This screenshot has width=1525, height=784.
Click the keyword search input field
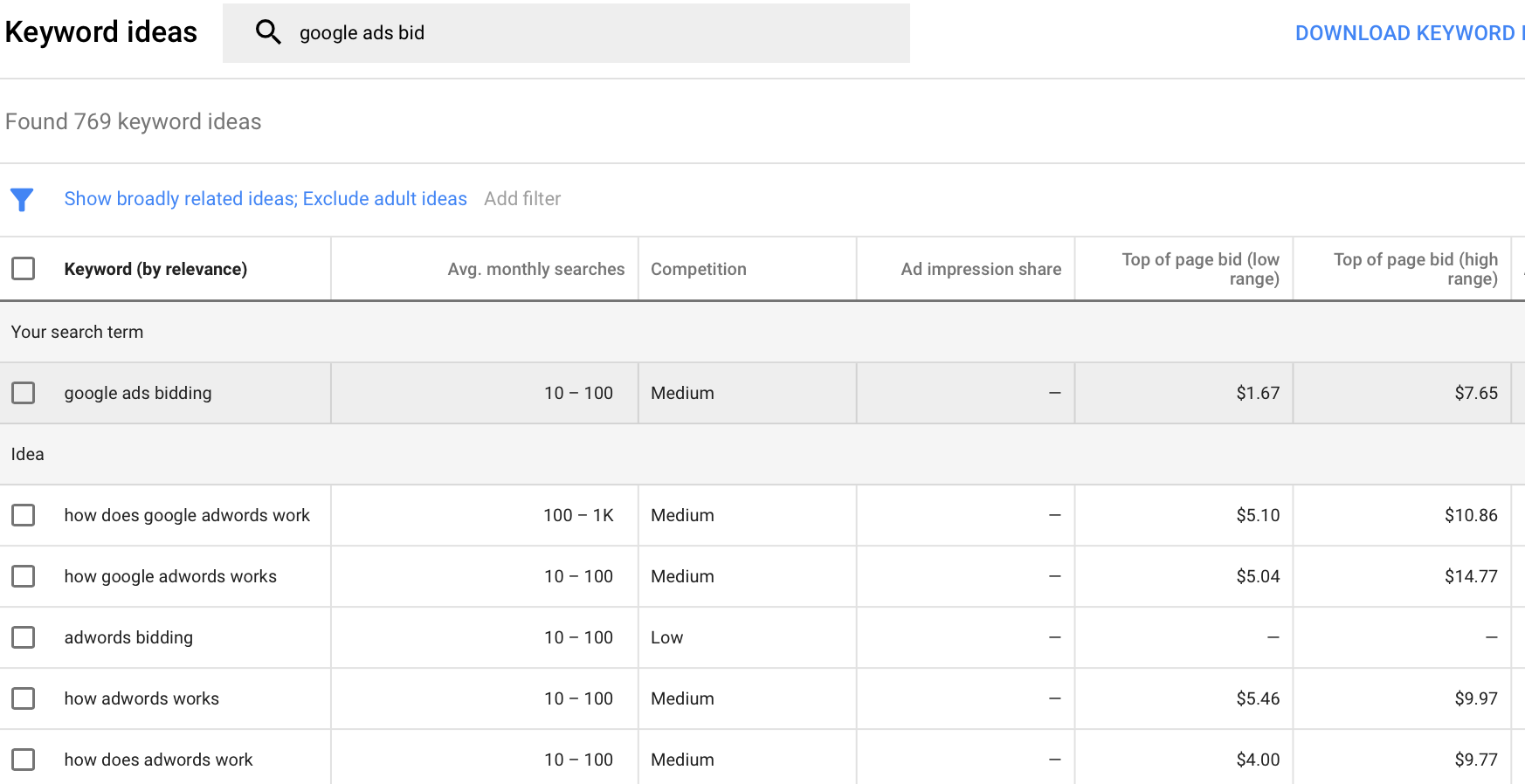566,33
